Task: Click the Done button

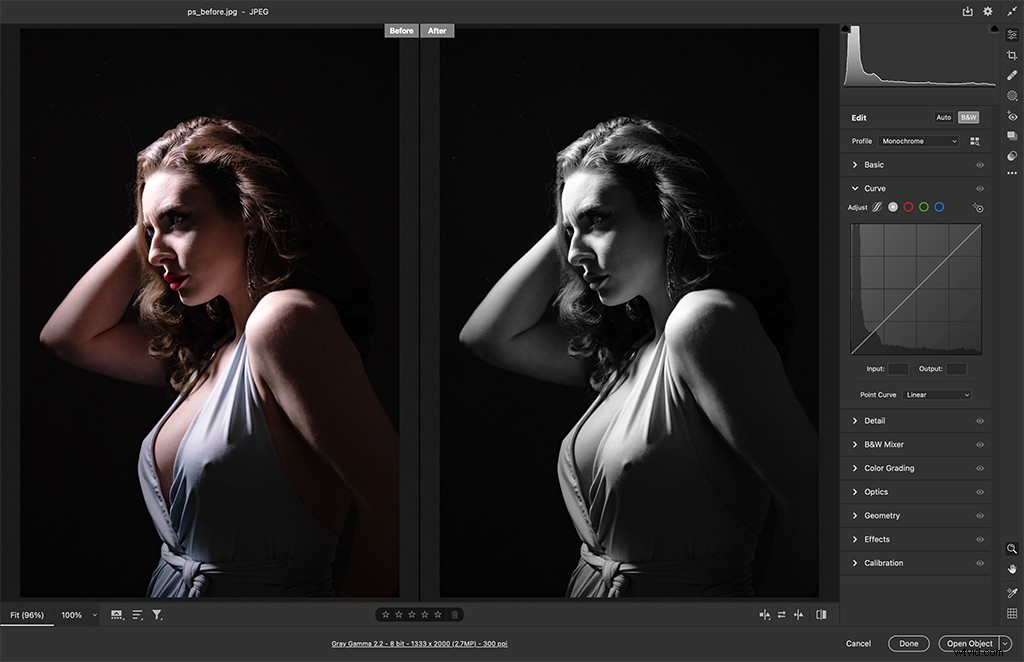Action: (x=908, y=644)
